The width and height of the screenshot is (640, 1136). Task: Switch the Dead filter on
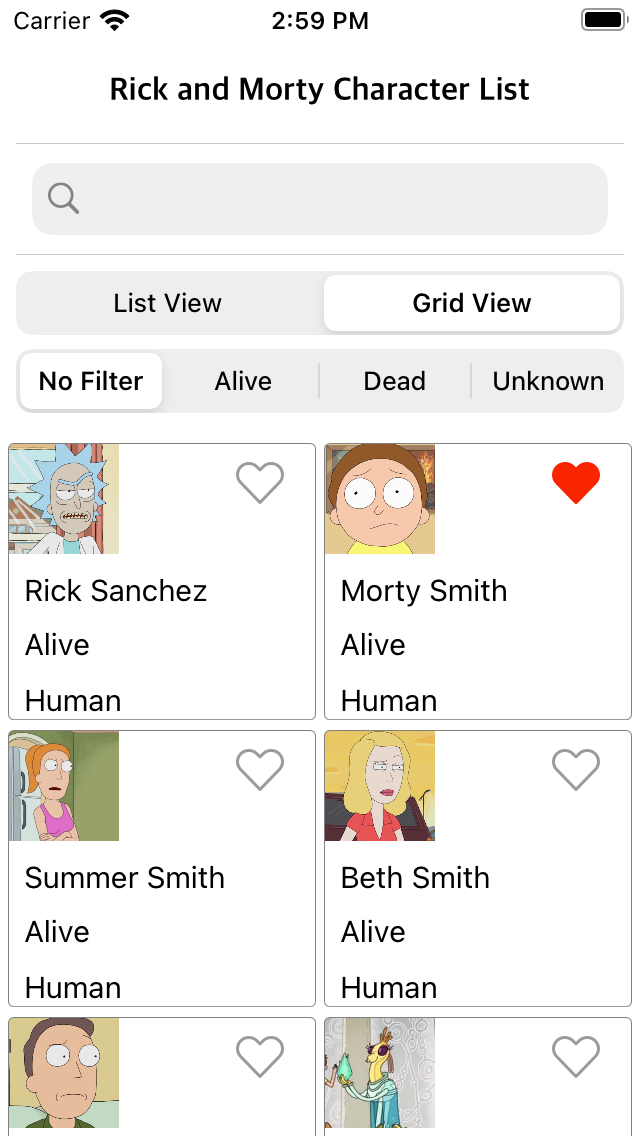coord(394,381)
